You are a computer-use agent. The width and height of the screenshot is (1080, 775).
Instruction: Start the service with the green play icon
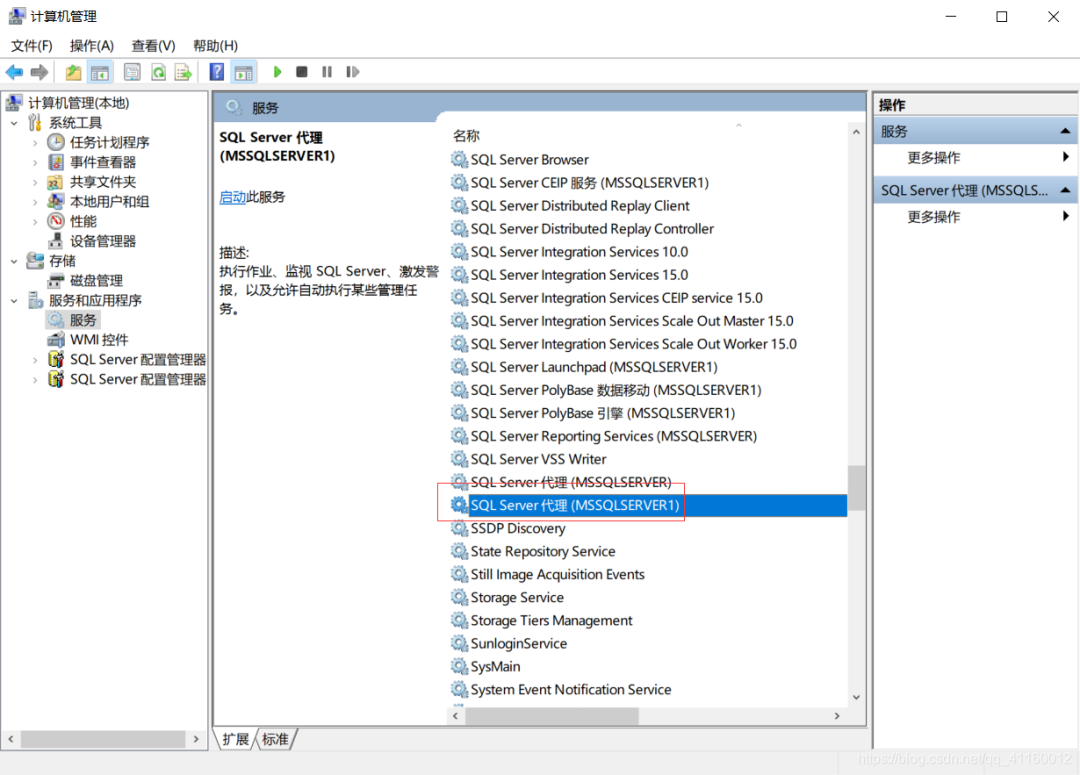(x=277, y=71)
